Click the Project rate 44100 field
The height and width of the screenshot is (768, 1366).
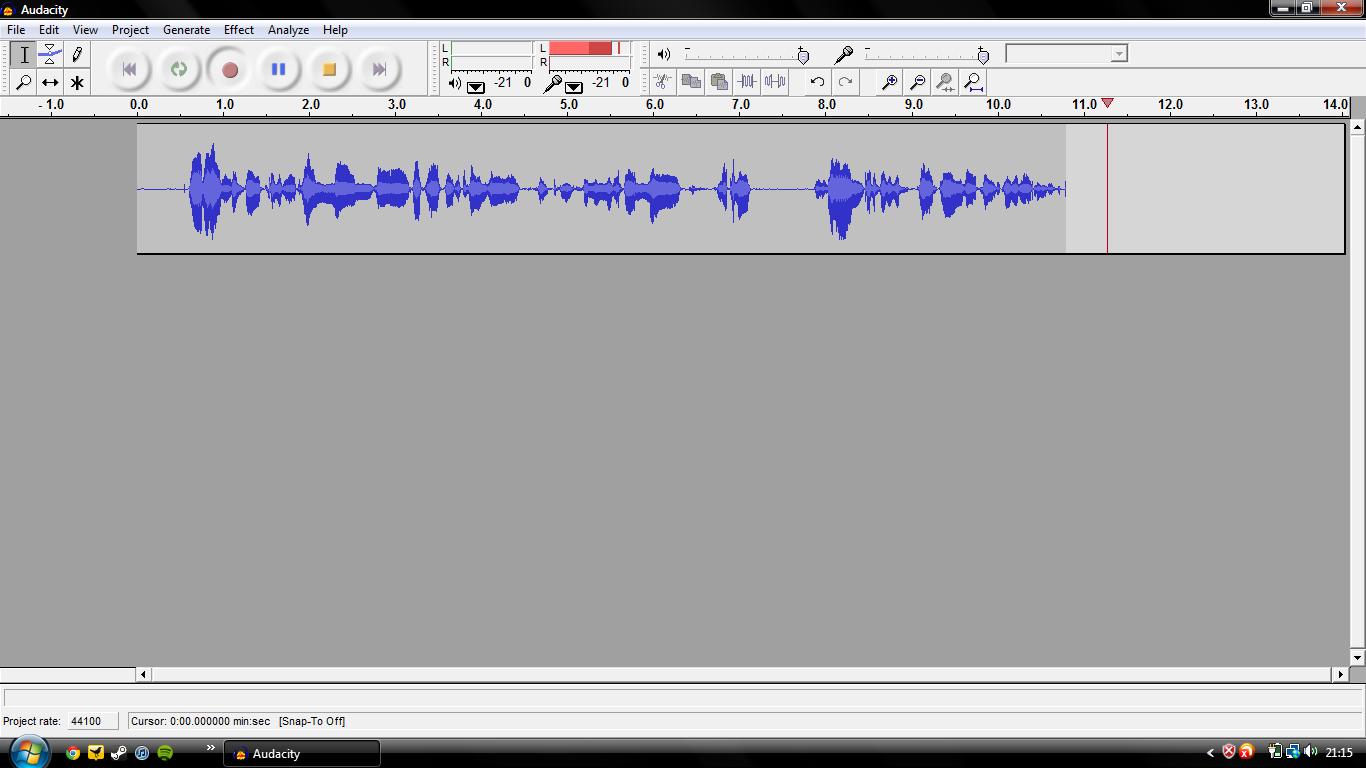pyautogui.click(x=92, y=721)
